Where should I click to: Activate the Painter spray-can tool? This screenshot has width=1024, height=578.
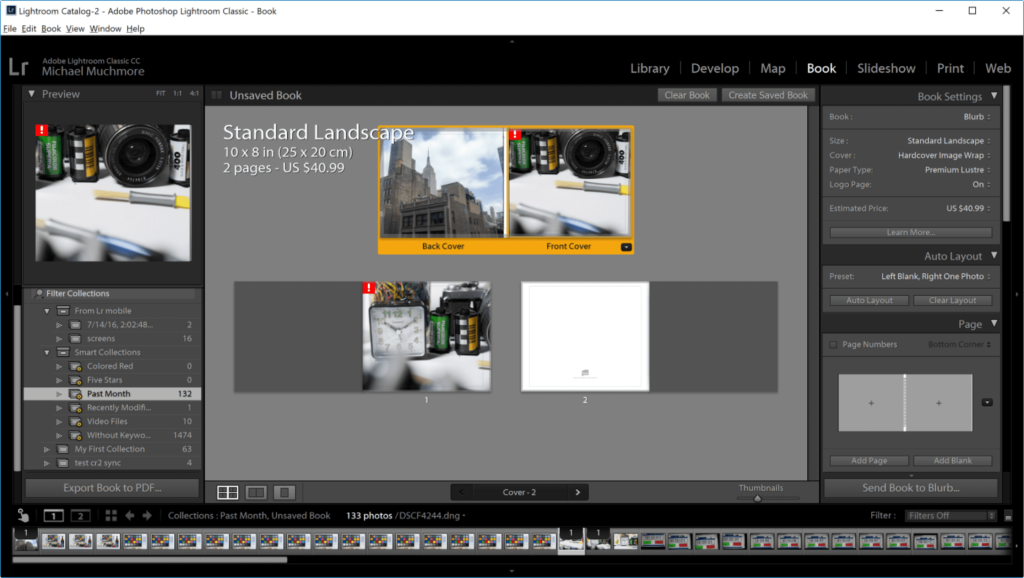point(22,515)
